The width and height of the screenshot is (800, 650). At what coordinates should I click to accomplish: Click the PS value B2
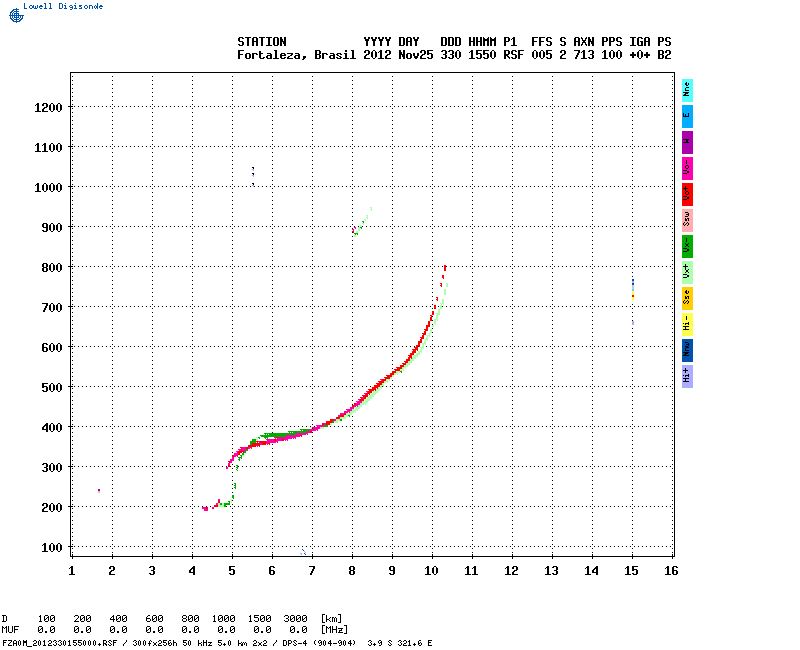point(664,55)
